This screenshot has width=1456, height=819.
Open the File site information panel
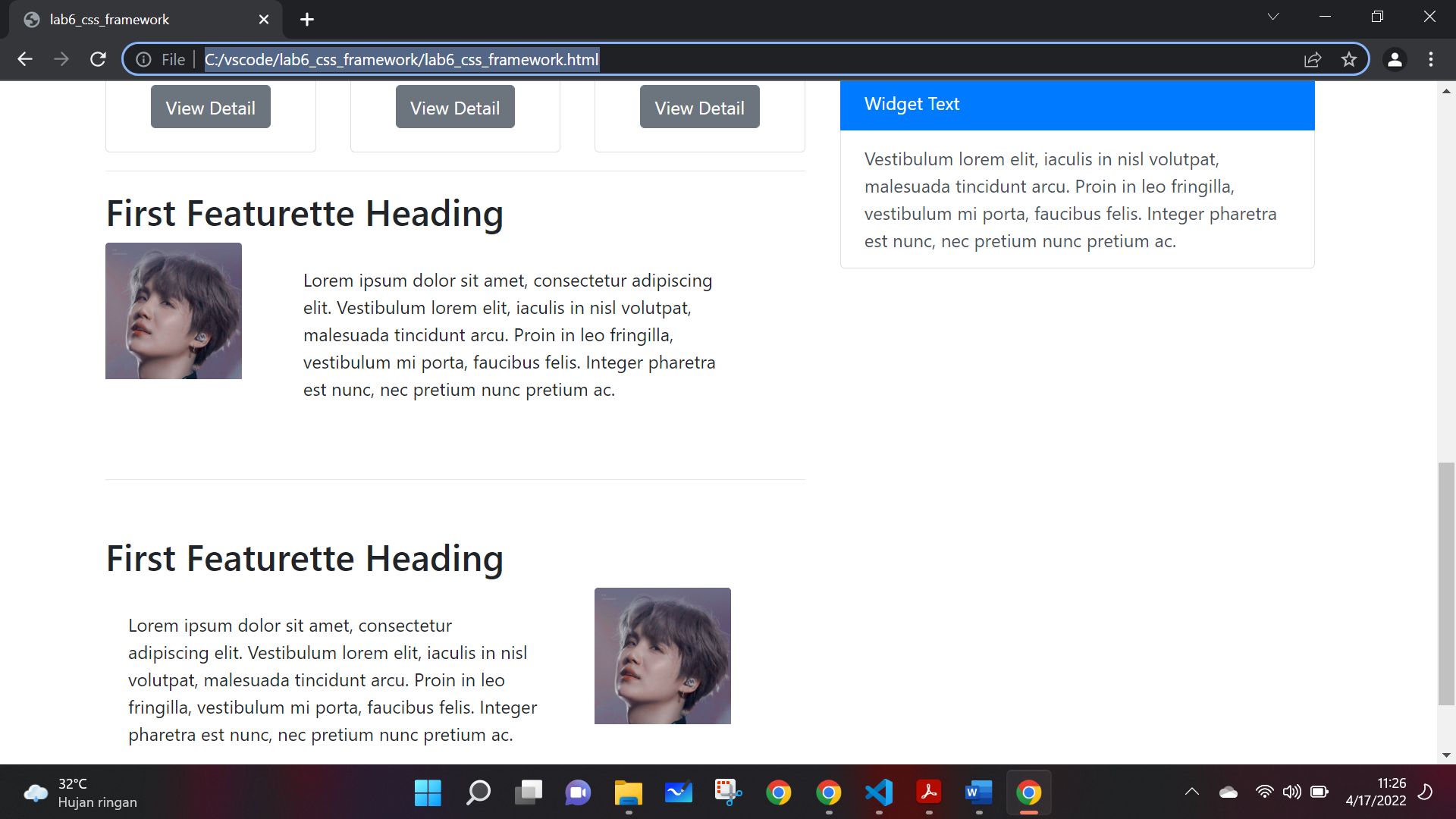[143, 59]
